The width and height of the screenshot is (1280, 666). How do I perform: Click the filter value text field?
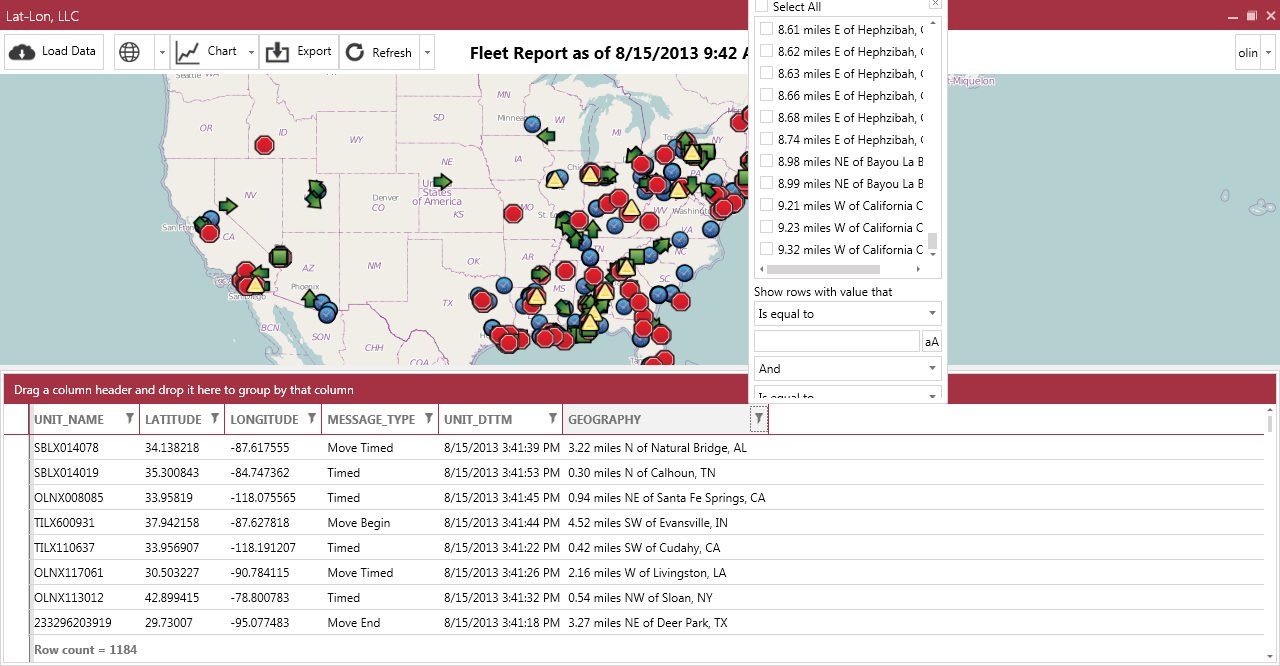click(x=836, y=342)
